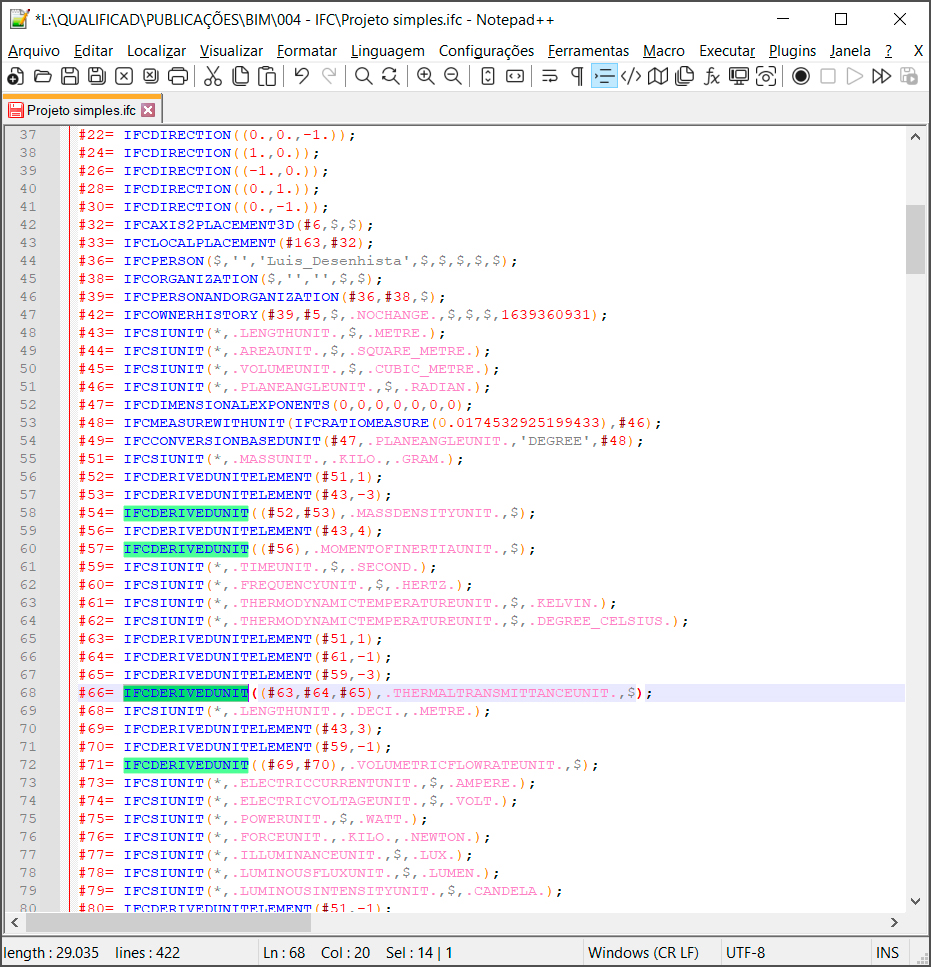Open the Plugins menu
Image resolution: width=931 pixels, height=967 pixels.
click(792, 51)
